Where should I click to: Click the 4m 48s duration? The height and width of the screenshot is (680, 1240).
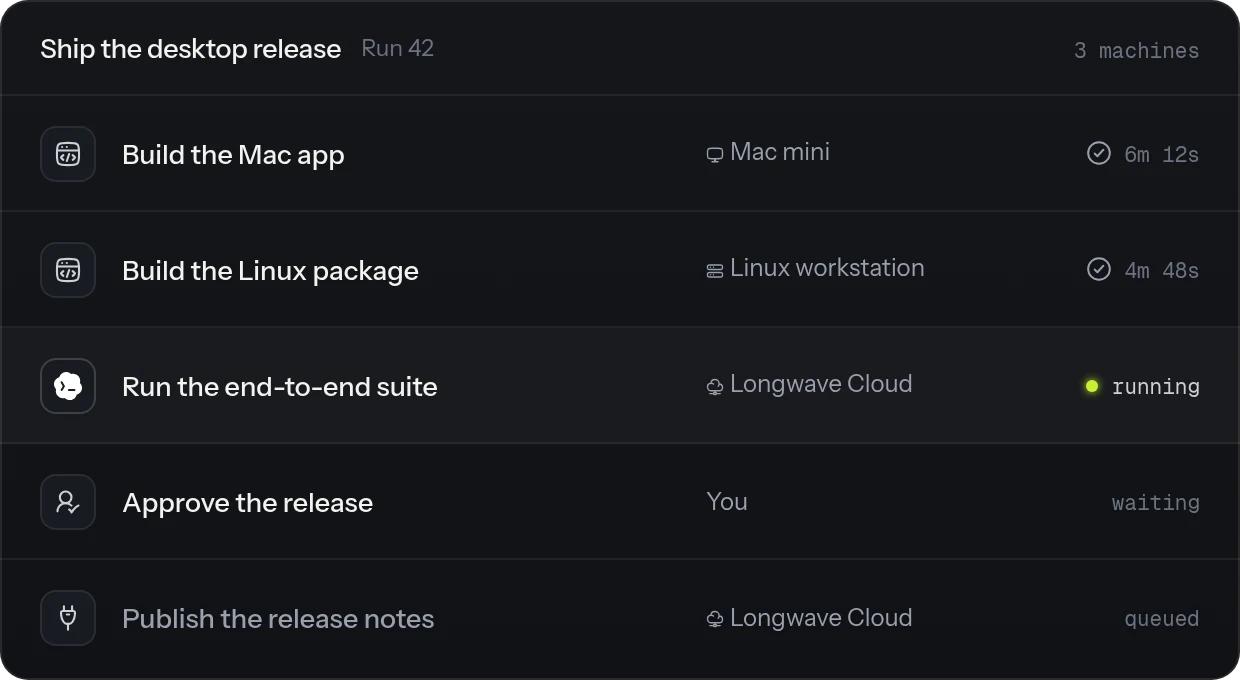coord(1161,270)
